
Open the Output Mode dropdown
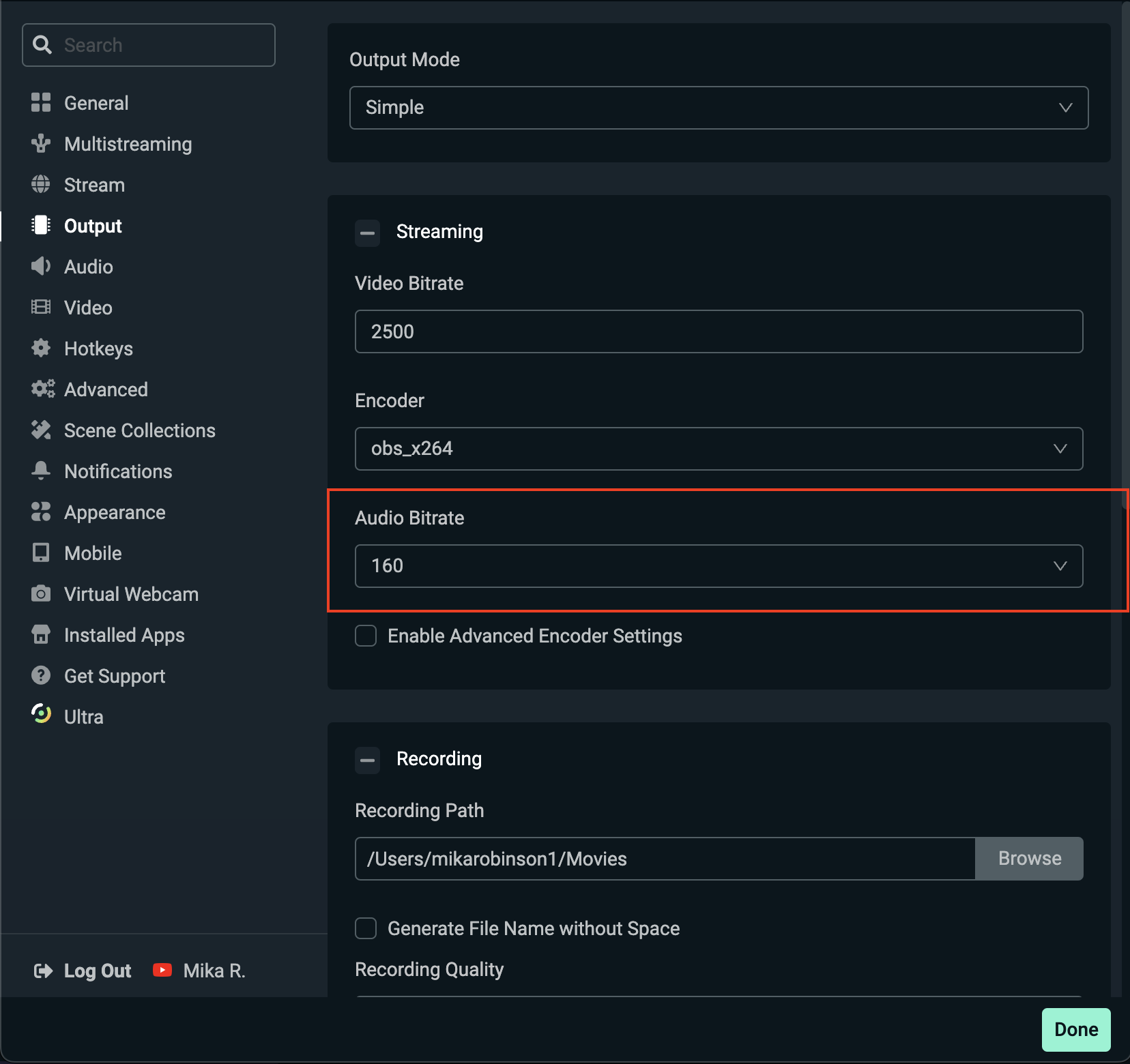[719, 108]
